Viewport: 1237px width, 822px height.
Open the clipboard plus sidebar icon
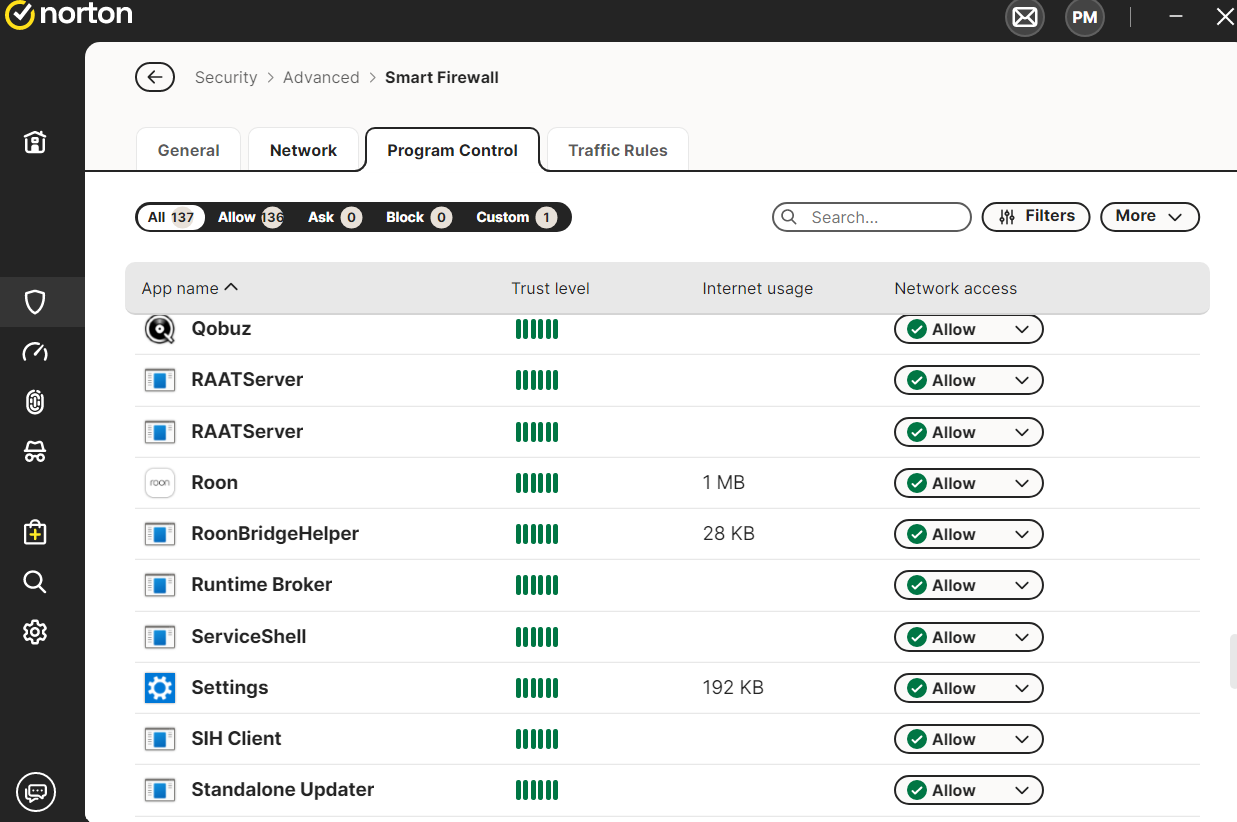click(x=35, y=532)
